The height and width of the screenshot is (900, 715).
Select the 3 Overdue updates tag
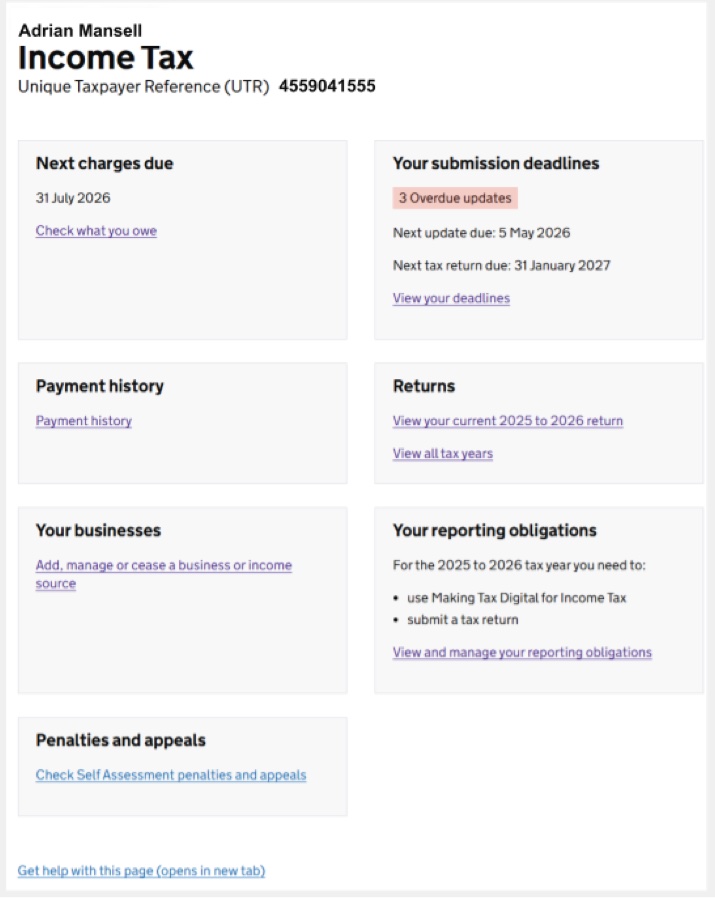click(452, 197)
